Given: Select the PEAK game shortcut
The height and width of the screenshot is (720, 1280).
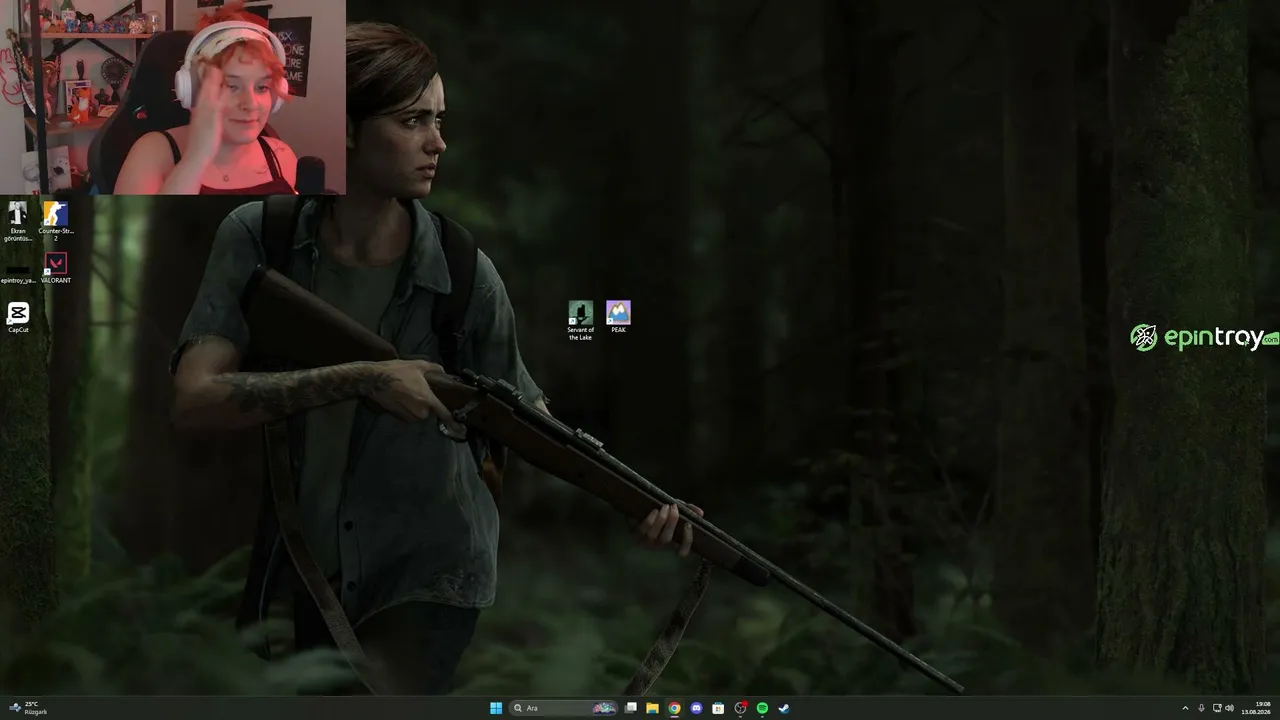Looking at the screenshot, I should pyautogui.click(x=618, y=317).
